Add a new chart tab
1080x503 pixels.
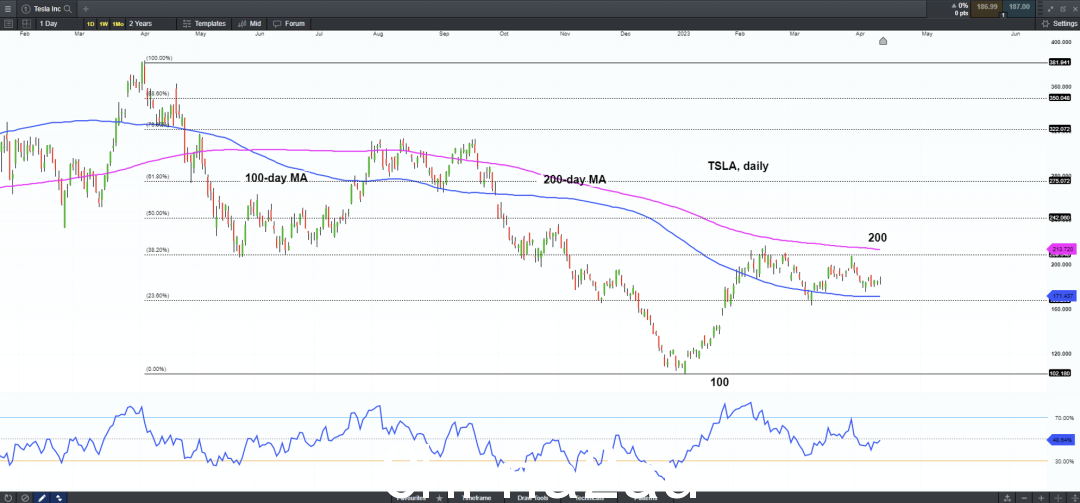click(86, 9)
